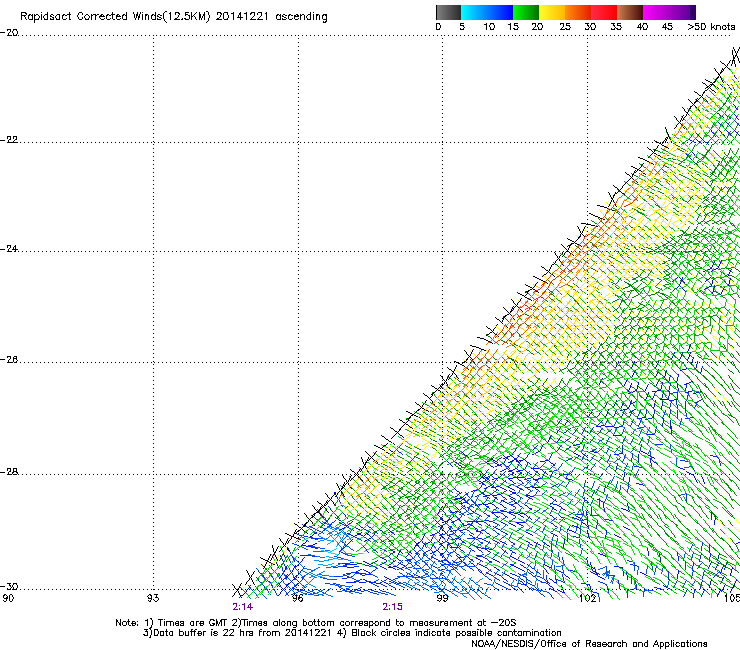Click the '>50 knots' legend label
The height and width of the screenshot is (650, 740).
[x=711, y=27]
